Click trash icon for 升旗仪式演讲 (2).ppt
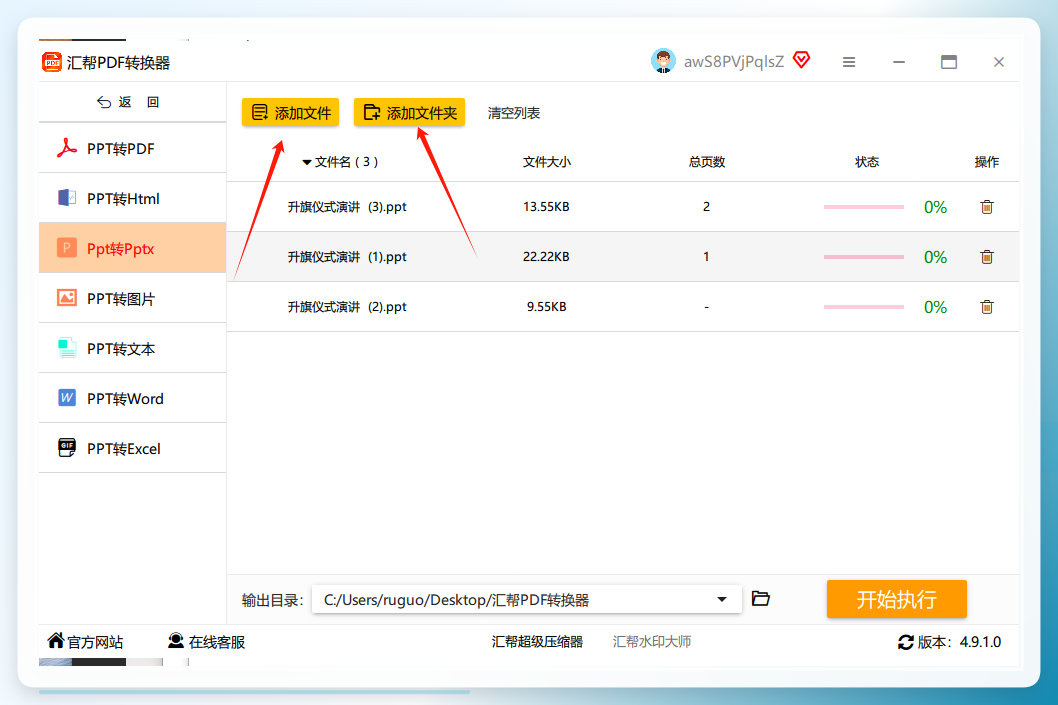Screen dimensions: 1058x705 tap(986, 307)
